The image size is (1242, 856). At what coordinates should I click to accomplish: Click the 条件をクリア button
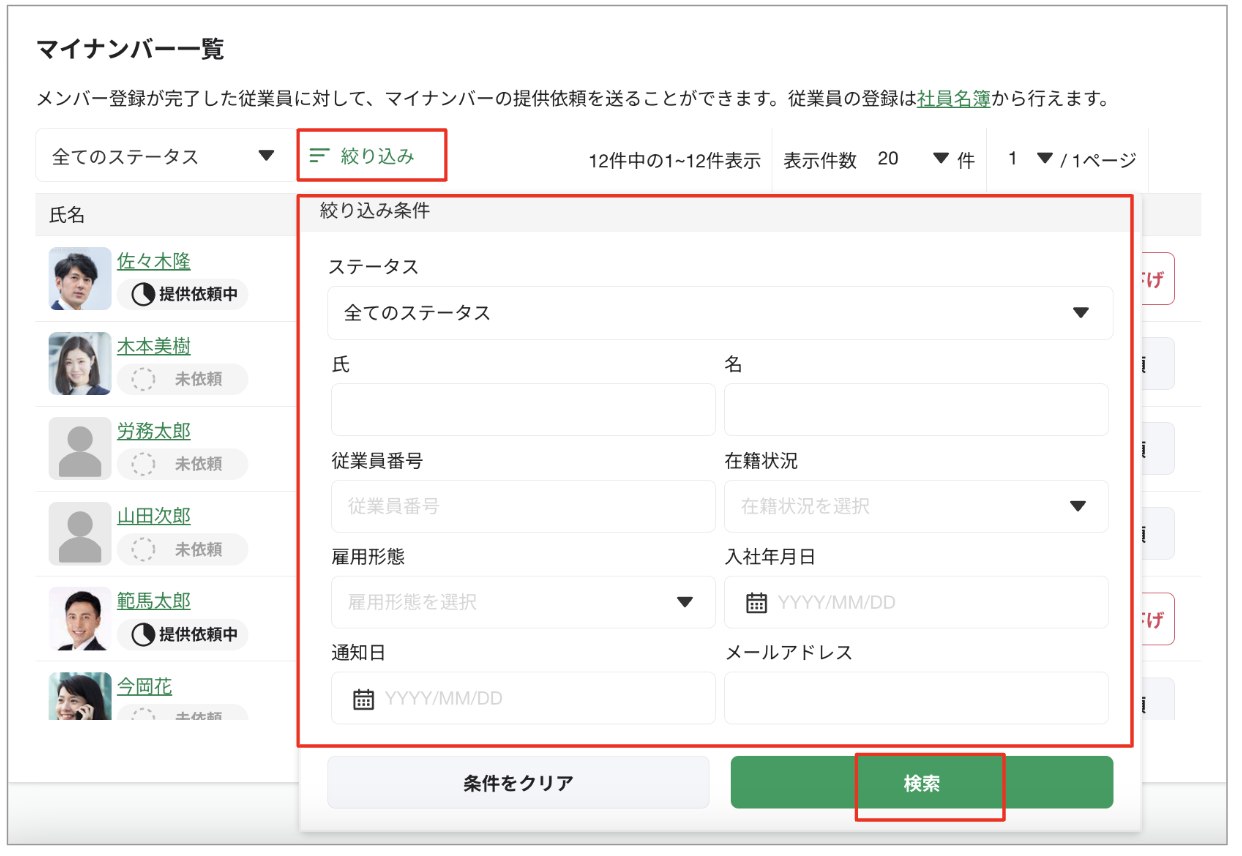tap(518, 782)
